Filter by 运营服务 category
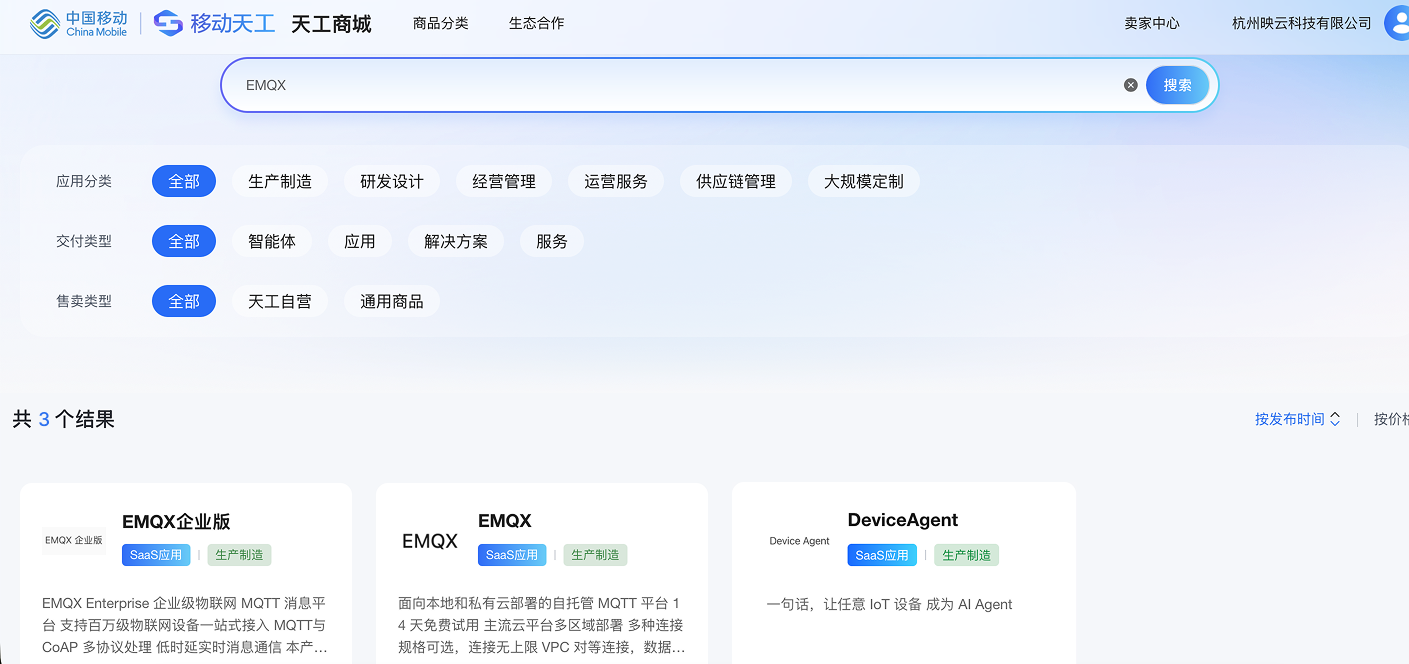 point(616,181)
